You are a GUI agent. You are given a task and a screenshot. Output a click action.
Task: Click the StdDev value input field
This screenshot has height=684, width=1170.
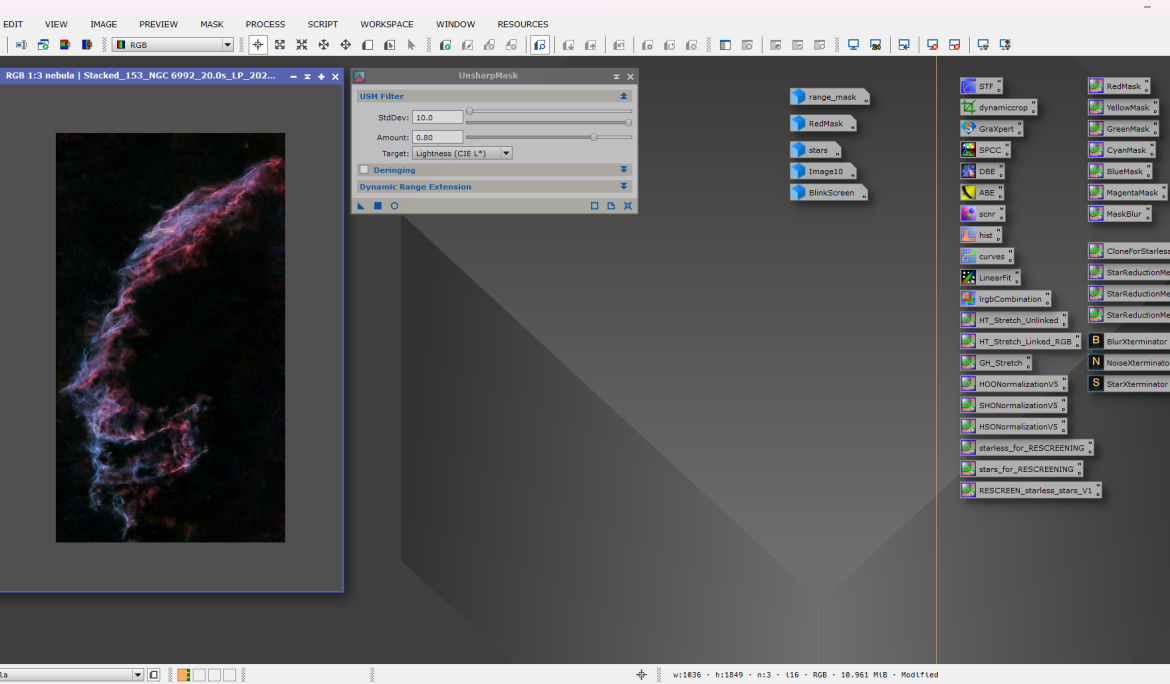[x=437, y=118]
